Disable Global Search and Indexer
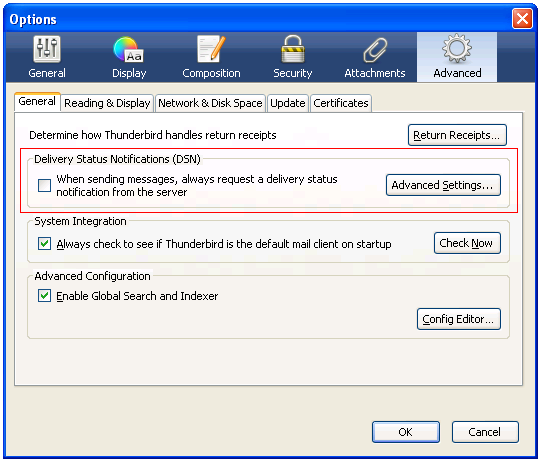 pyautogui.click(x=45, y=296)
